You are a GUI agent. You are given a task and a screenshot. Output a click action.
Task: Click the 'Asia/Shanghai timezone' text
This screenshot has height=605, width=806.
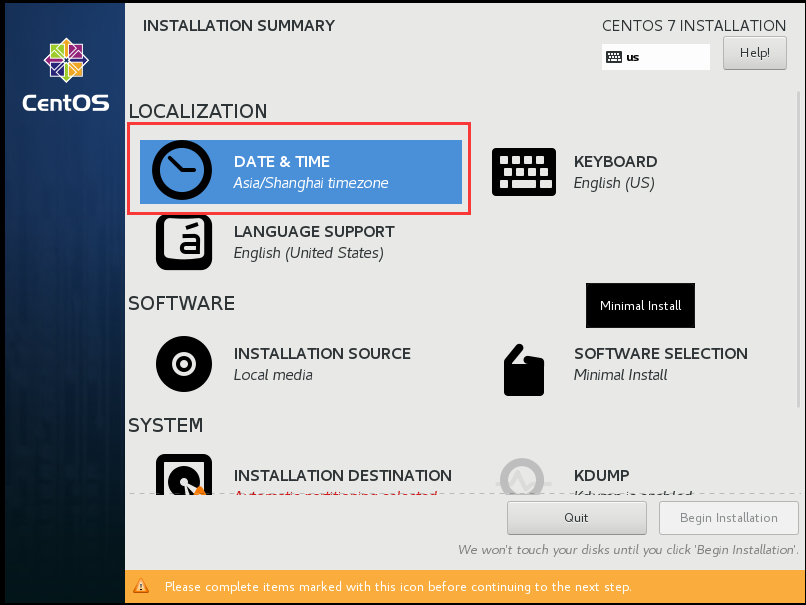311,183
